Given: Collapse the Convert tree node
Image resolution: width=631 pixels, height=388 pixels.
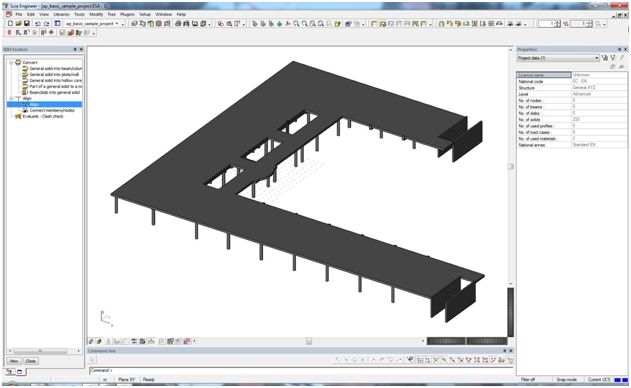Looking at the screenshot, I should pyautogui.click(x=11, y=62).
